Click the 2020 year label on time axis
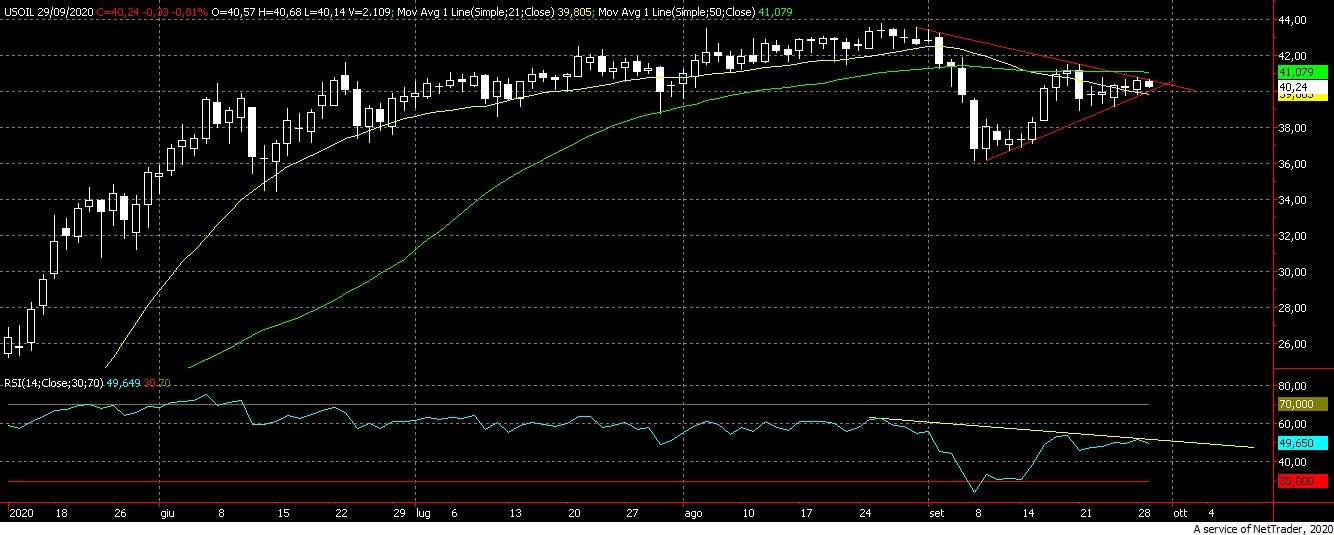The height and width of the screenshot is (535, 1334). coord(19,511)
